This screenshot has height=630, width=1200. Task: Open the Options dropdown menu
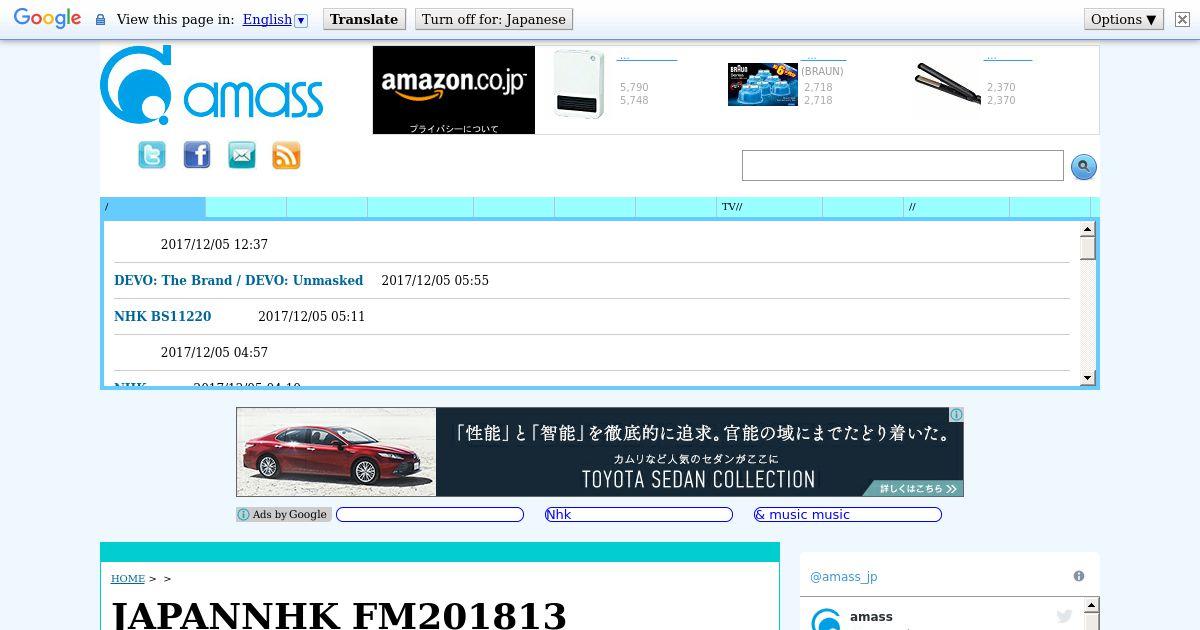tap(1124, 19)
